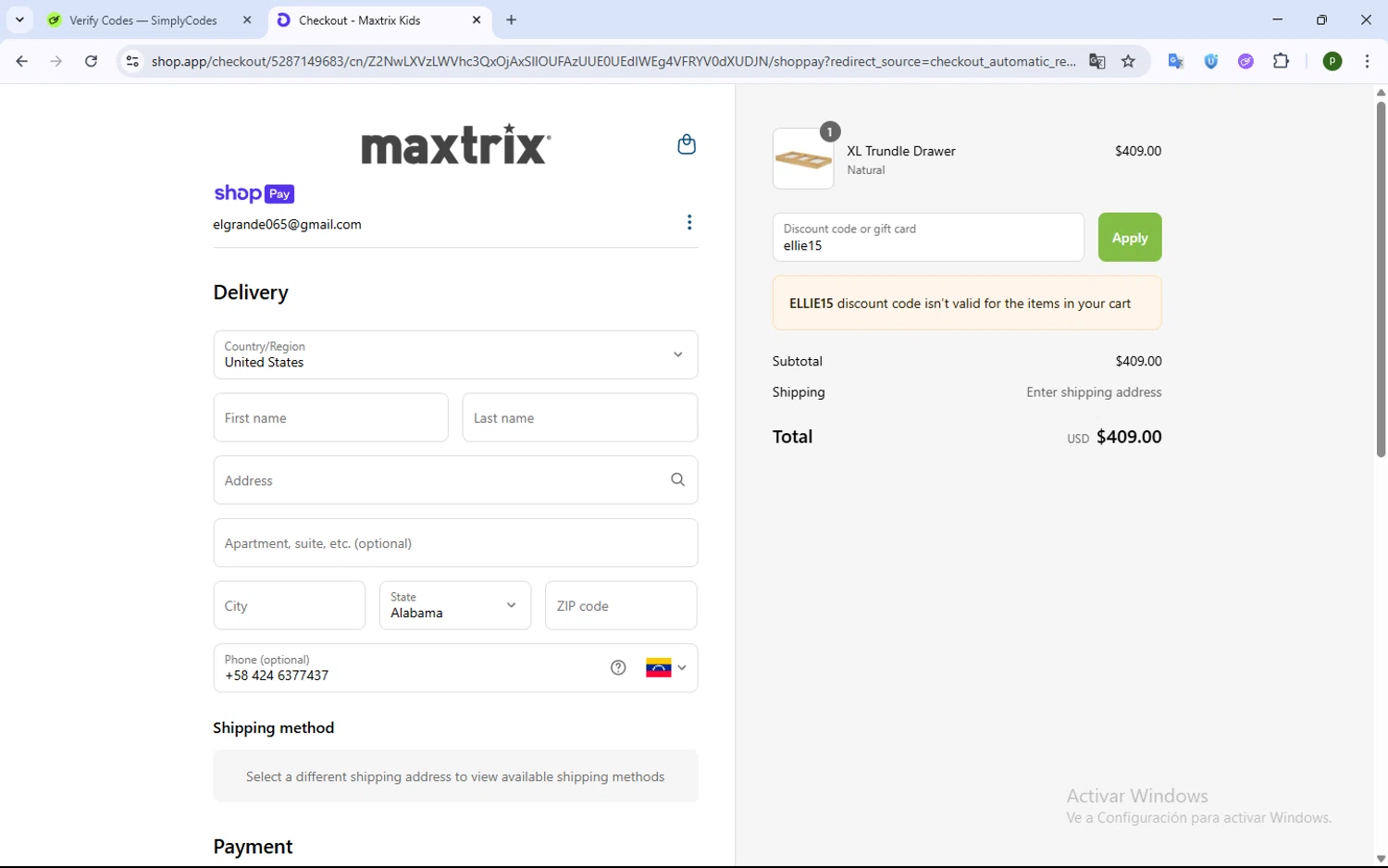The height and width of the screenshot is (868, 1388).
Task: Click the First name field
Action: [x=330, y=417]
